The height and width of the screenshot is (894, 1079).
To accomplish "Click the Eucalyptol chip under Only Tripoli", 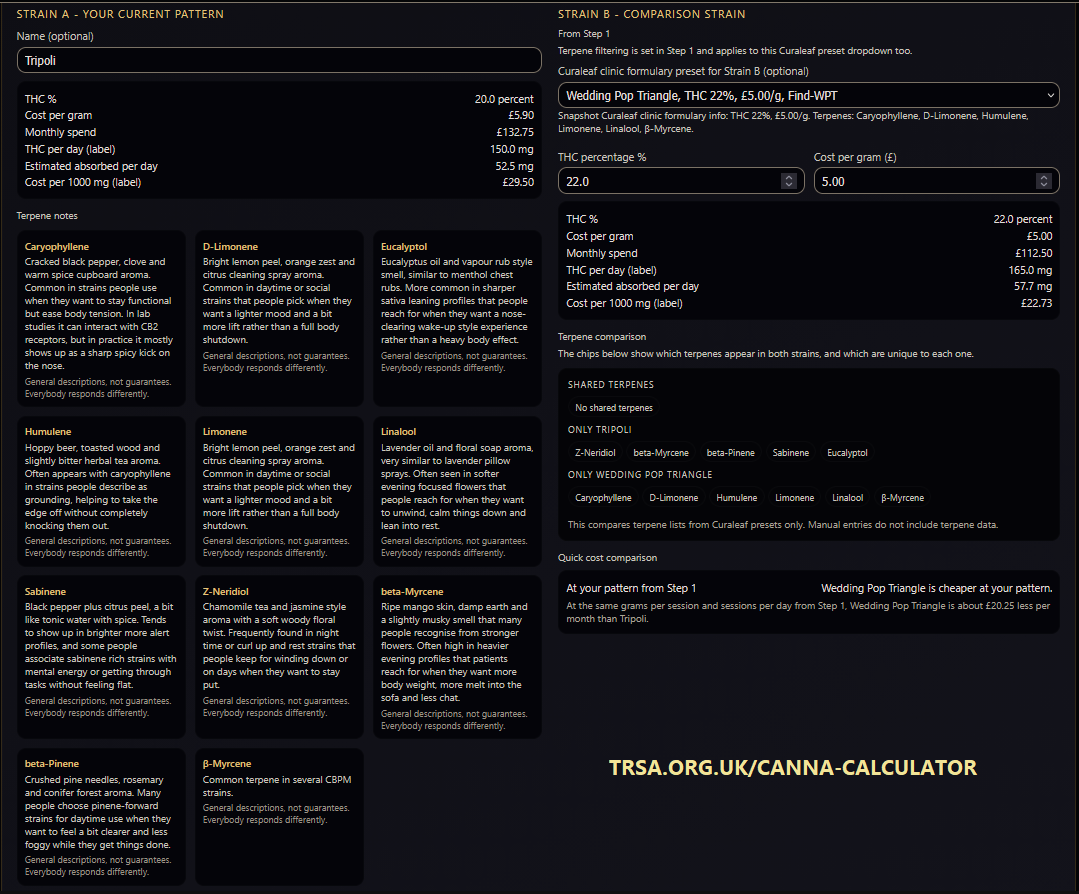I will [847, 453].
